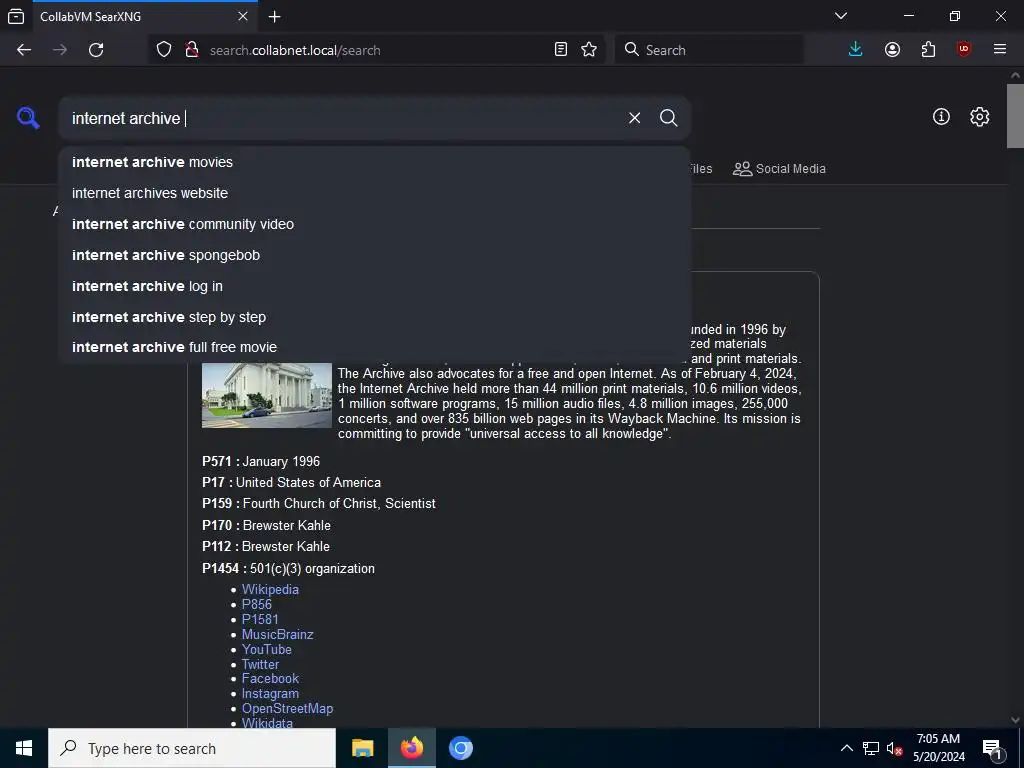Open the extensions puzzle icon

(x=928, y=50)
